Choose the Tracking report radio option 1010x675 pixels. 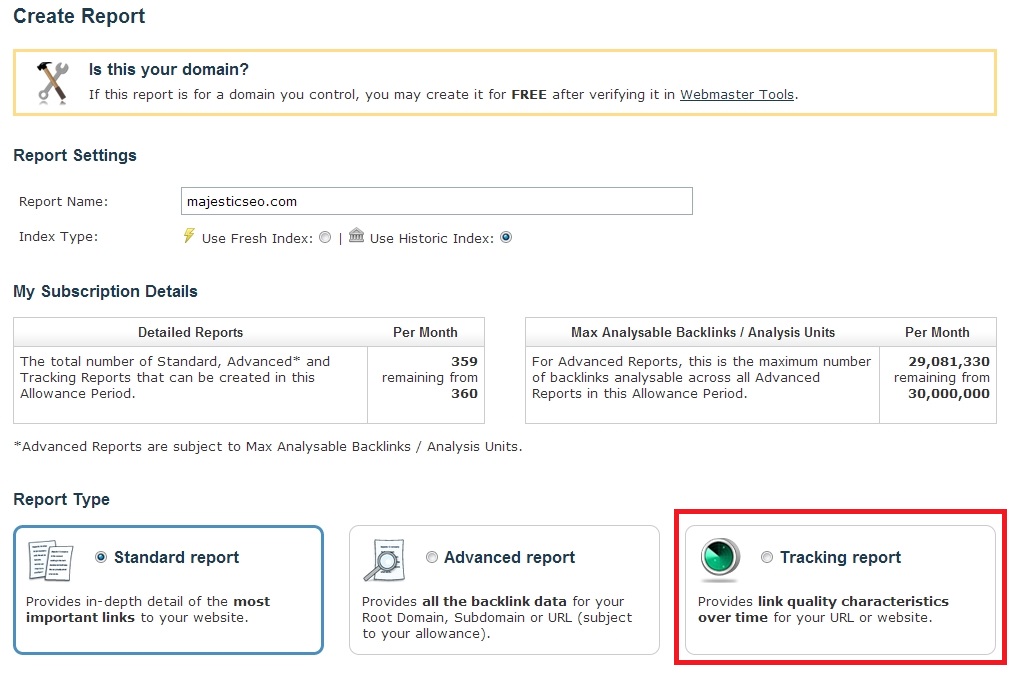tap(767, 557)
